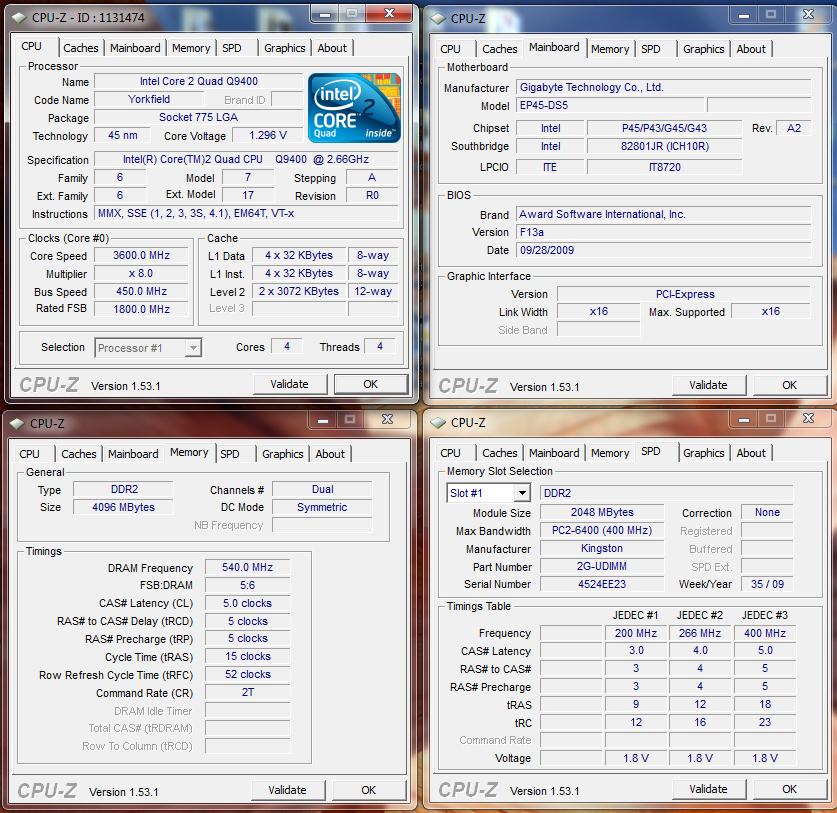Close the CPU-Z ID 1131474 window
The image size is (837, 813).
pos(390,14)
